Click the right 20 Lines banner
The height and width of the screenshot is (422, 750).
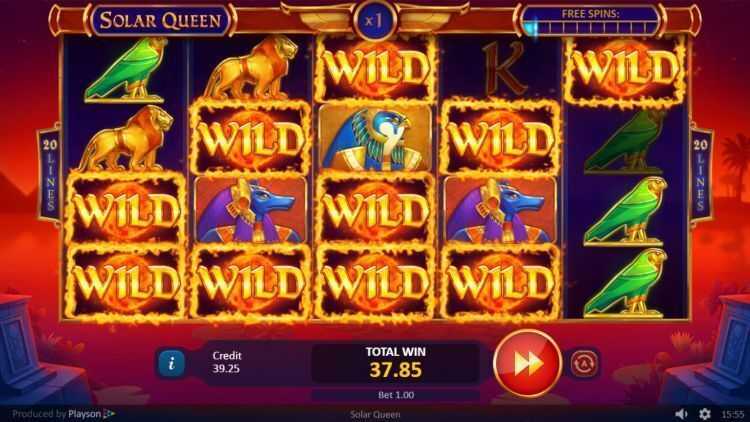click(x=700, y=174)
